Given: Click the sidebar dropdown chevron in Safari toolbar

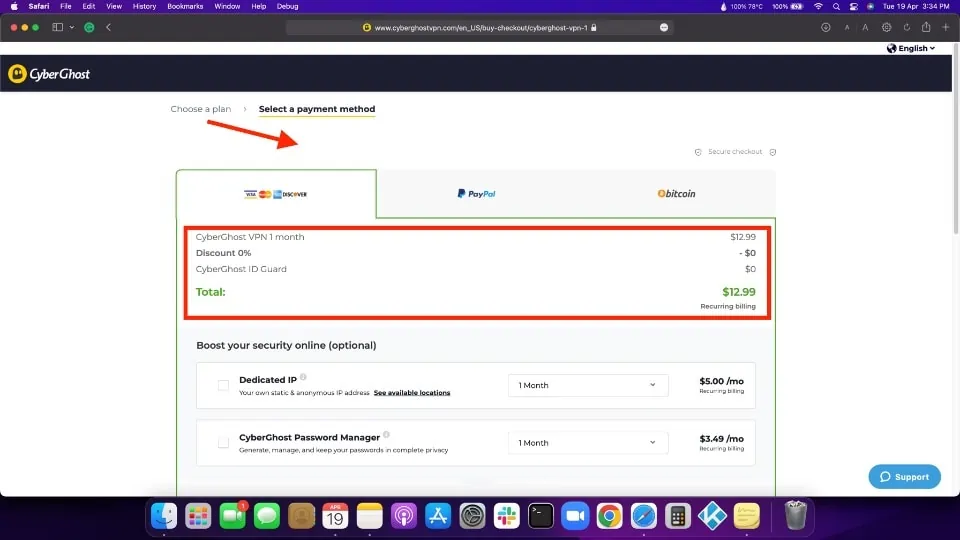Looking at the screenshot, I should point(72,27).
